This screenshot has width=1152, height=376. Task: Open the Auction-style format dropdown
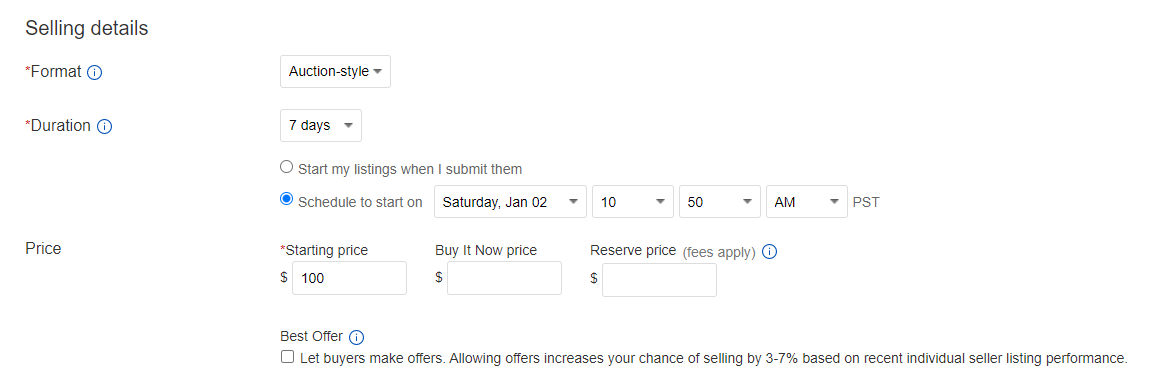click(335, 72)
